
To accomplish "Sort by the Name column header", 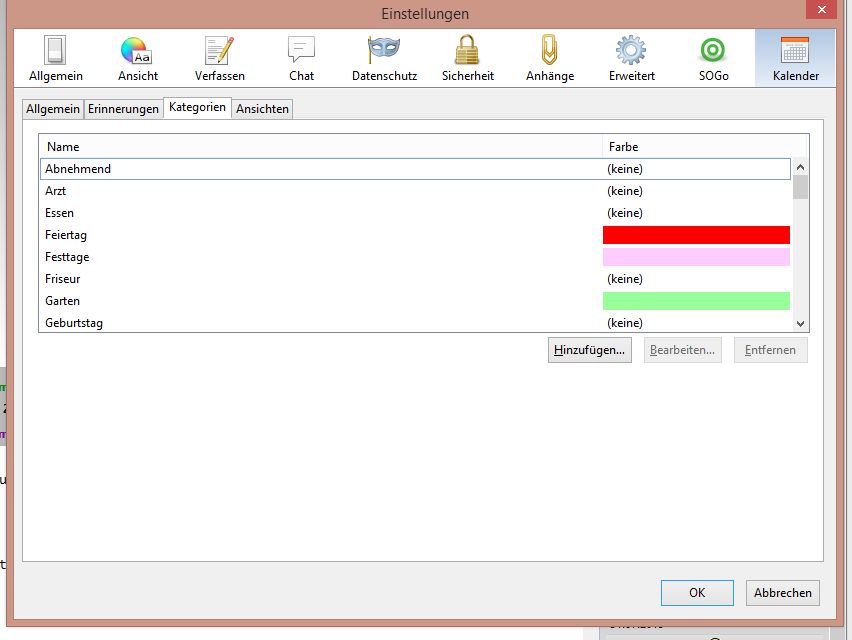I will [321, 147].
